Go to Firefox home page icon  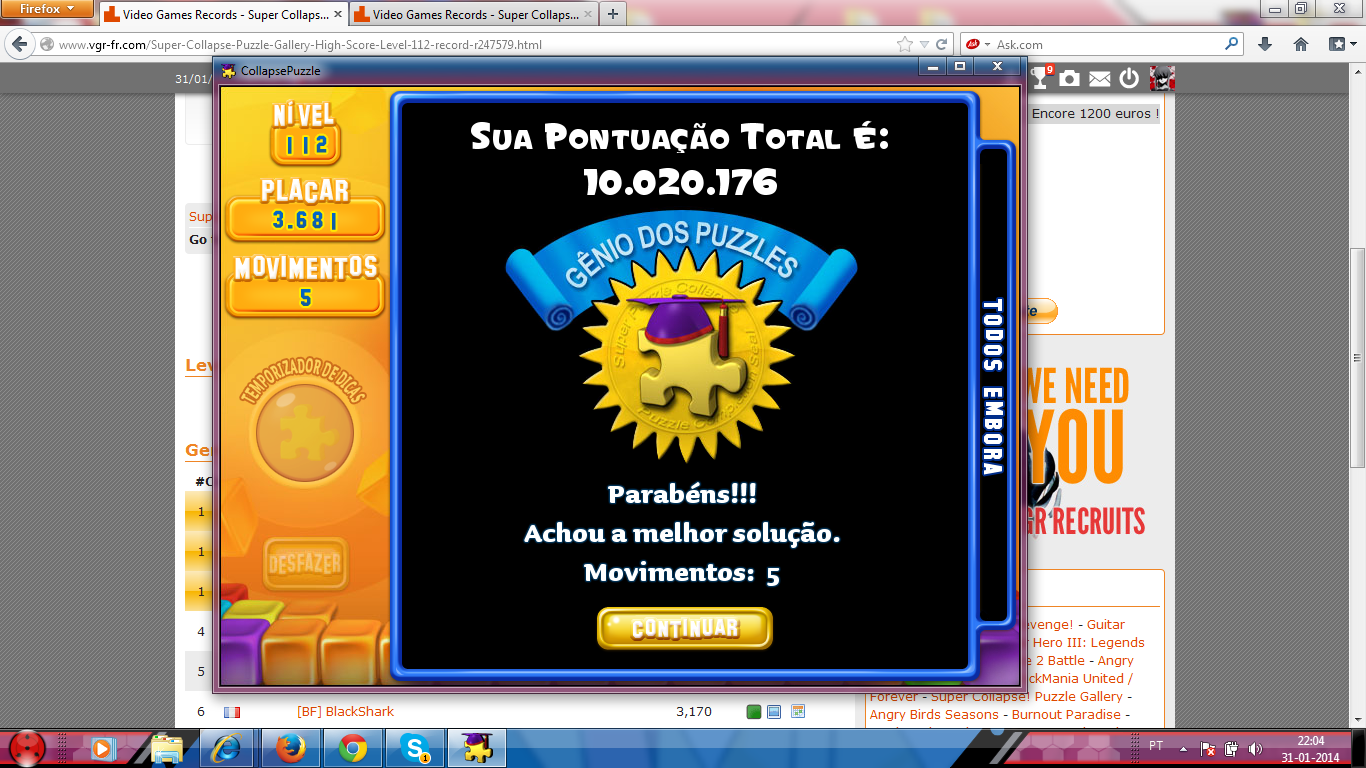point(1301,44)
